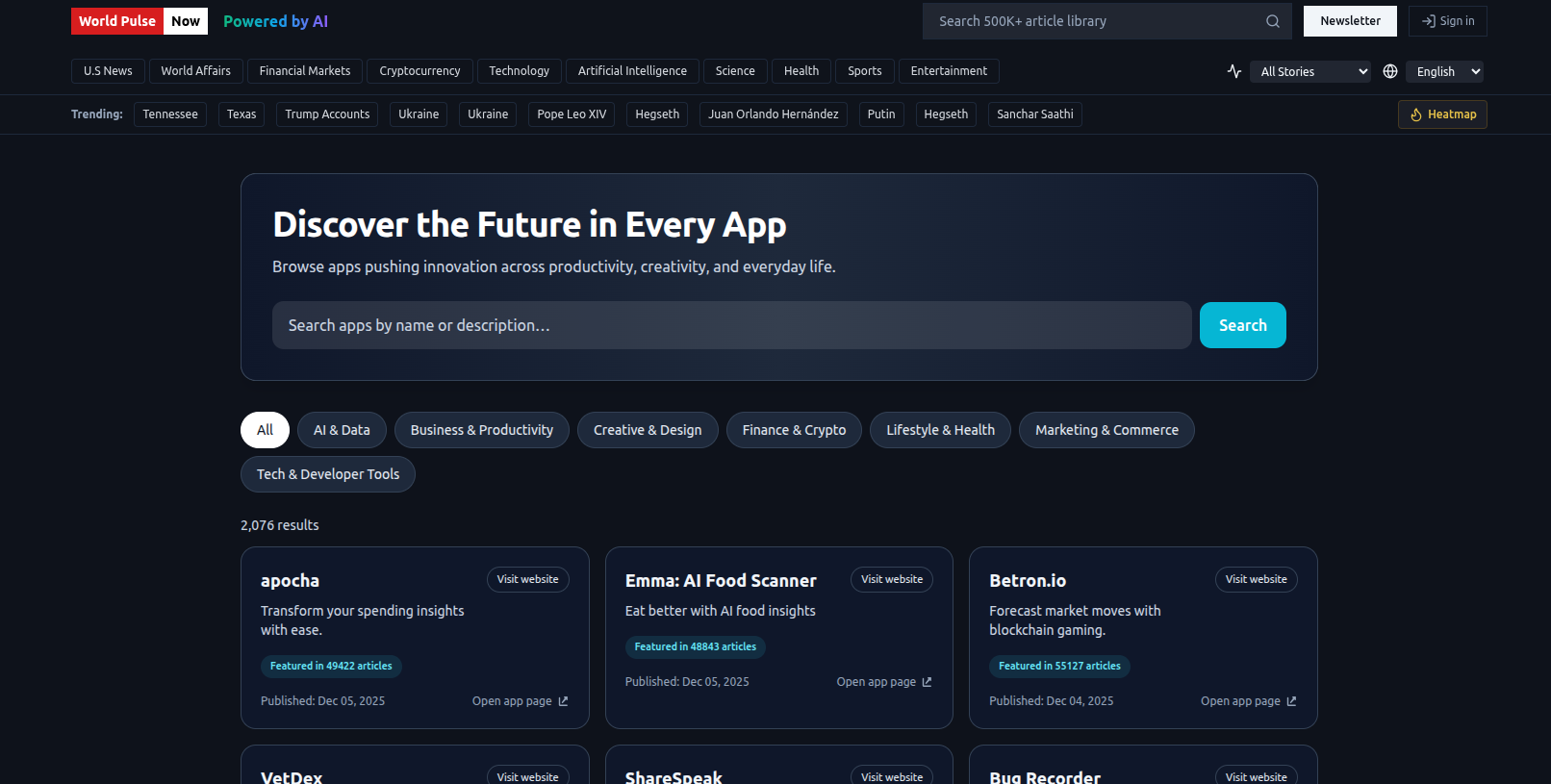The image size is (1551, 784).
Task: Visit website for apocha
Action: coord(527,579)
